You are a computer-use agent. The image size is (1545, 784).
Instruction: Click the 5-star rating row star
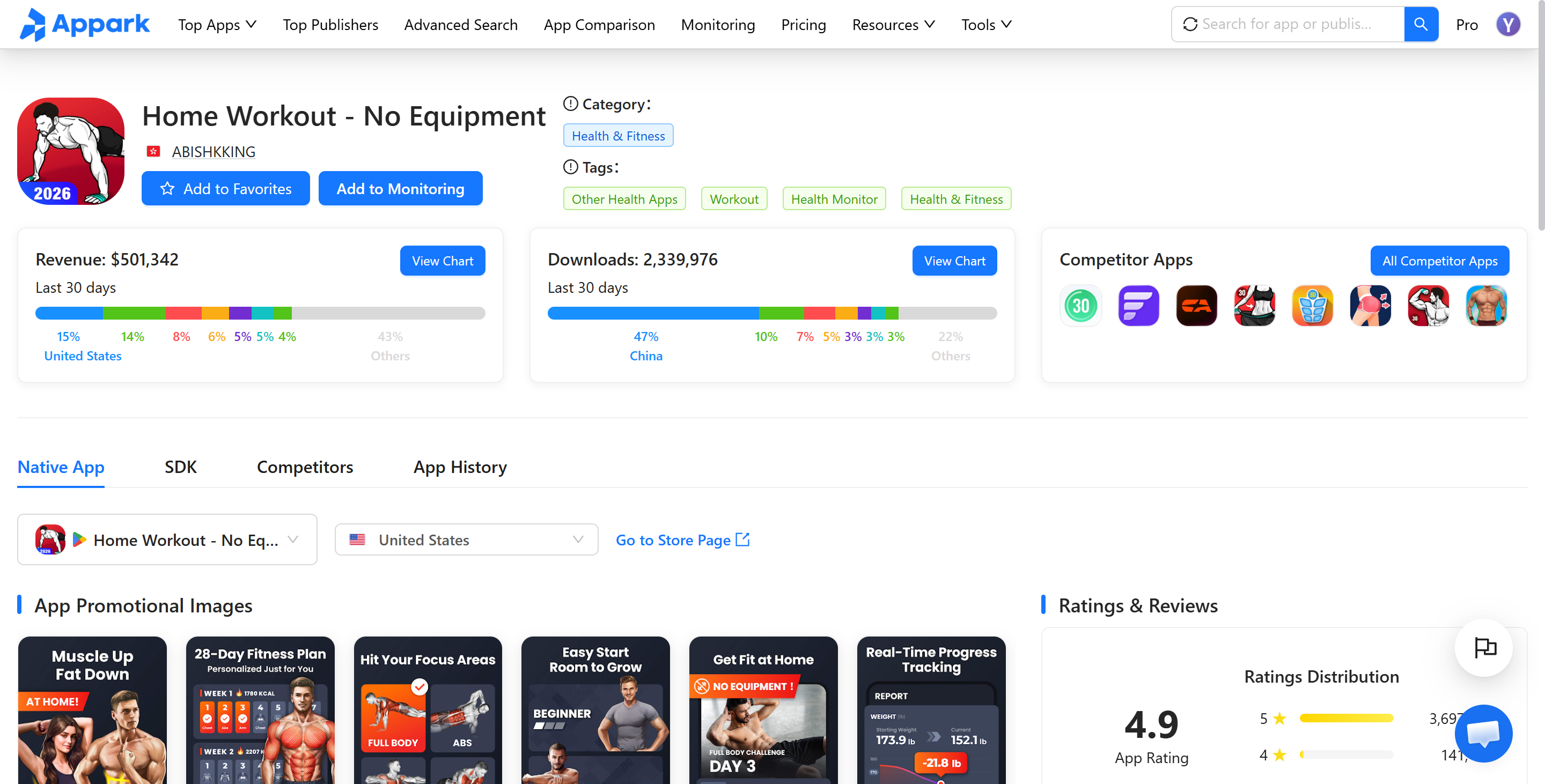tap(1279, 718)
